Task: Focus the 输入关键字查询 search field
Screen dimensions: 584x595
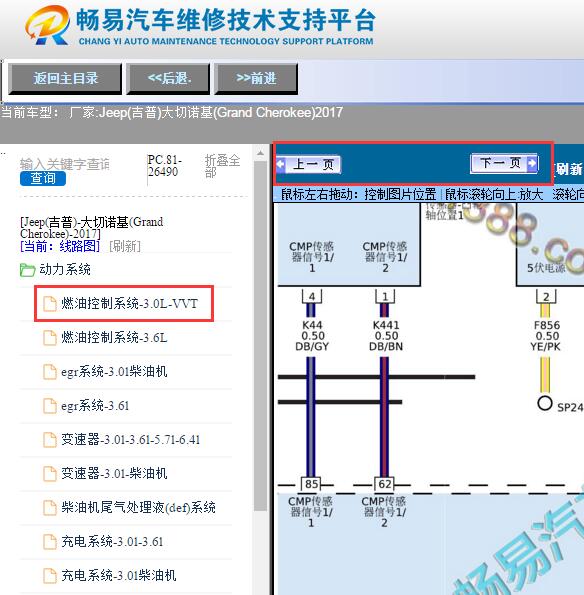Action: tap(65, 164)
